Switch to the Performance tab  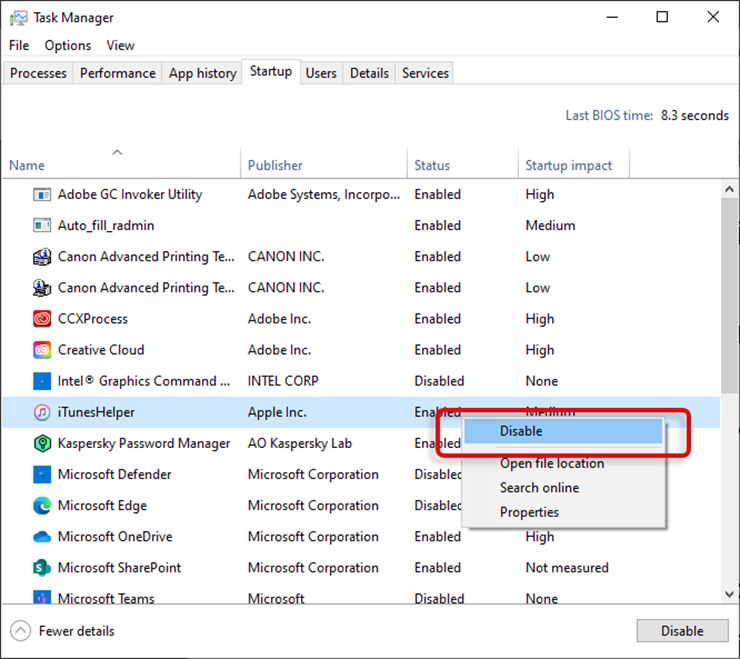pyautogui.click(x=118, y=73)
